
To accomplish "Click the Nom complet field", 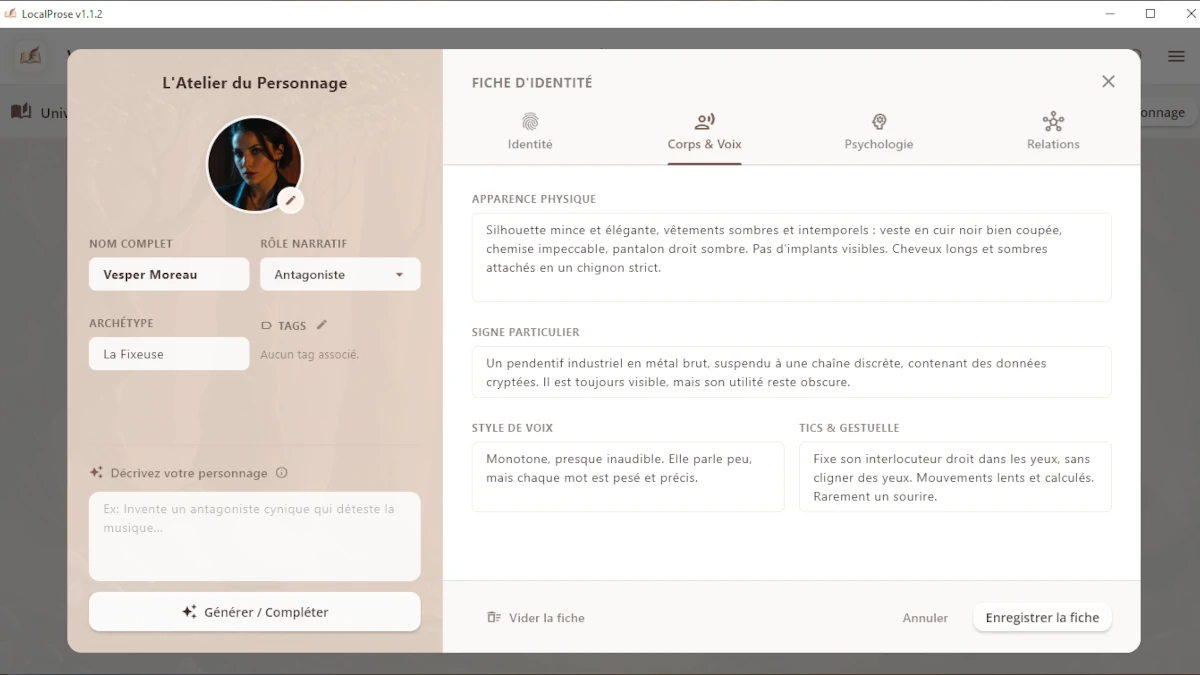I will [x=169, y=275].
